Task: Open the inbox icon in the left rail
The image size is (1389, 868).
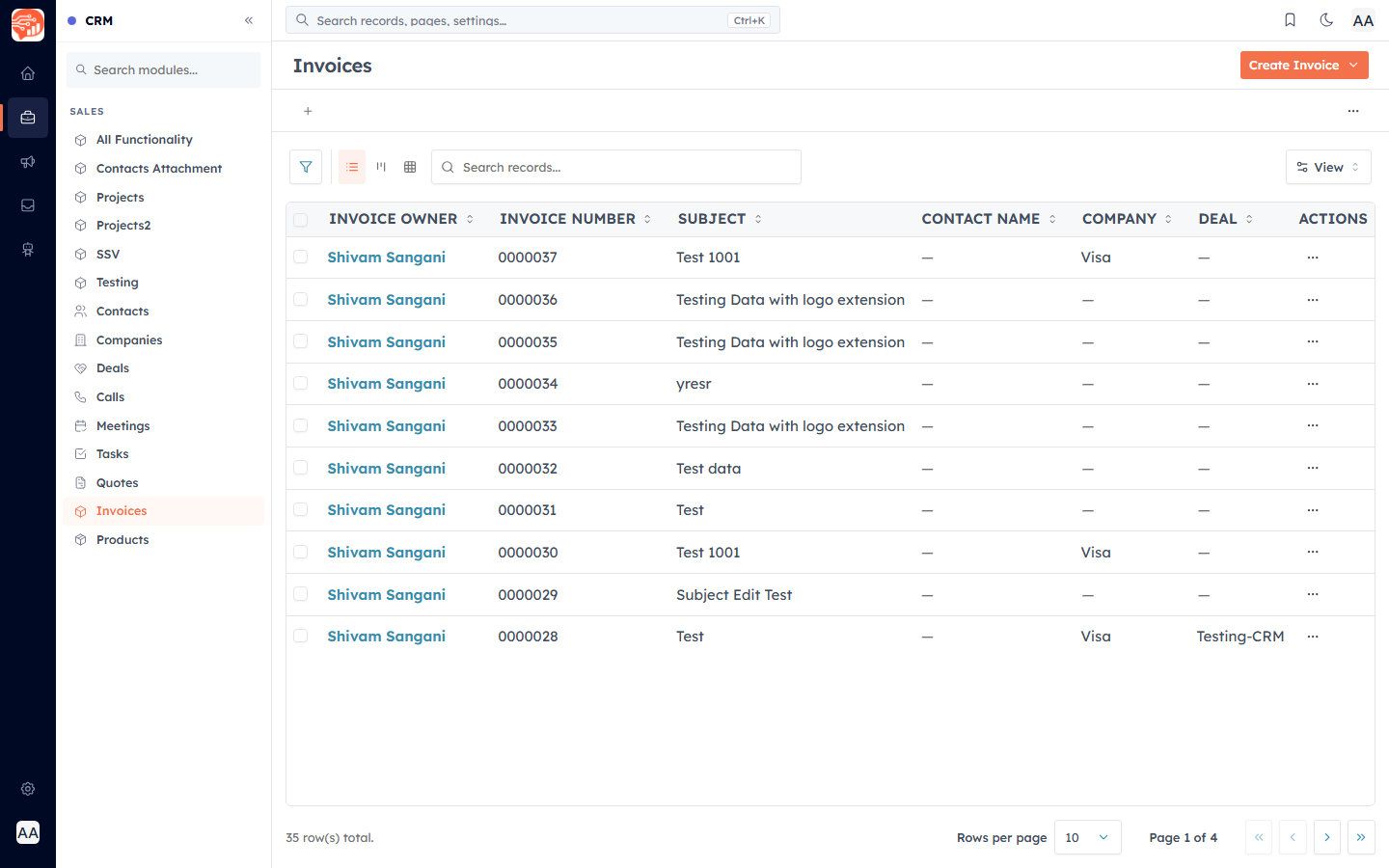Action: tap(28, 205)
